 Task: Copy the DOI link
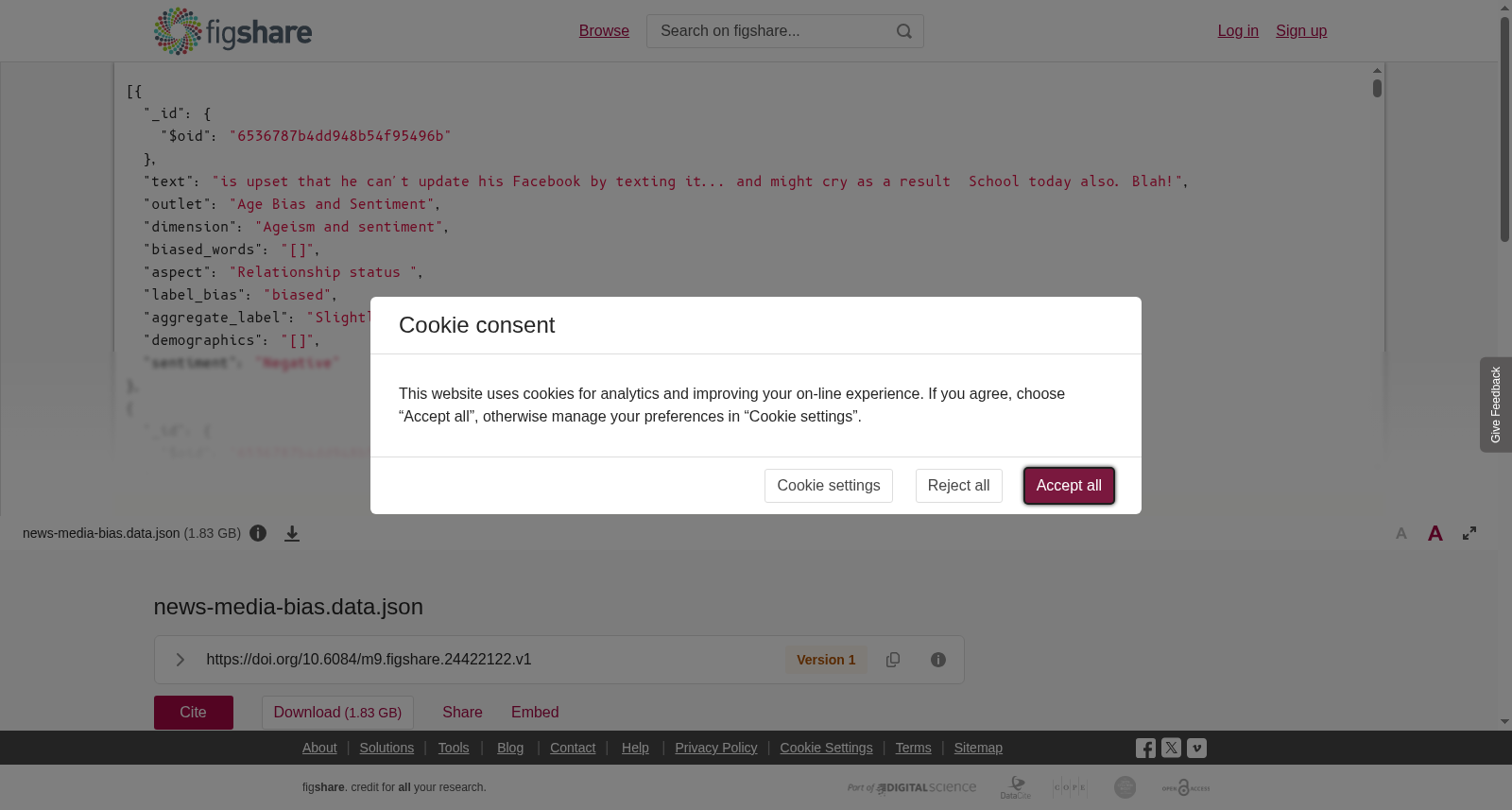tap(893, 660)
